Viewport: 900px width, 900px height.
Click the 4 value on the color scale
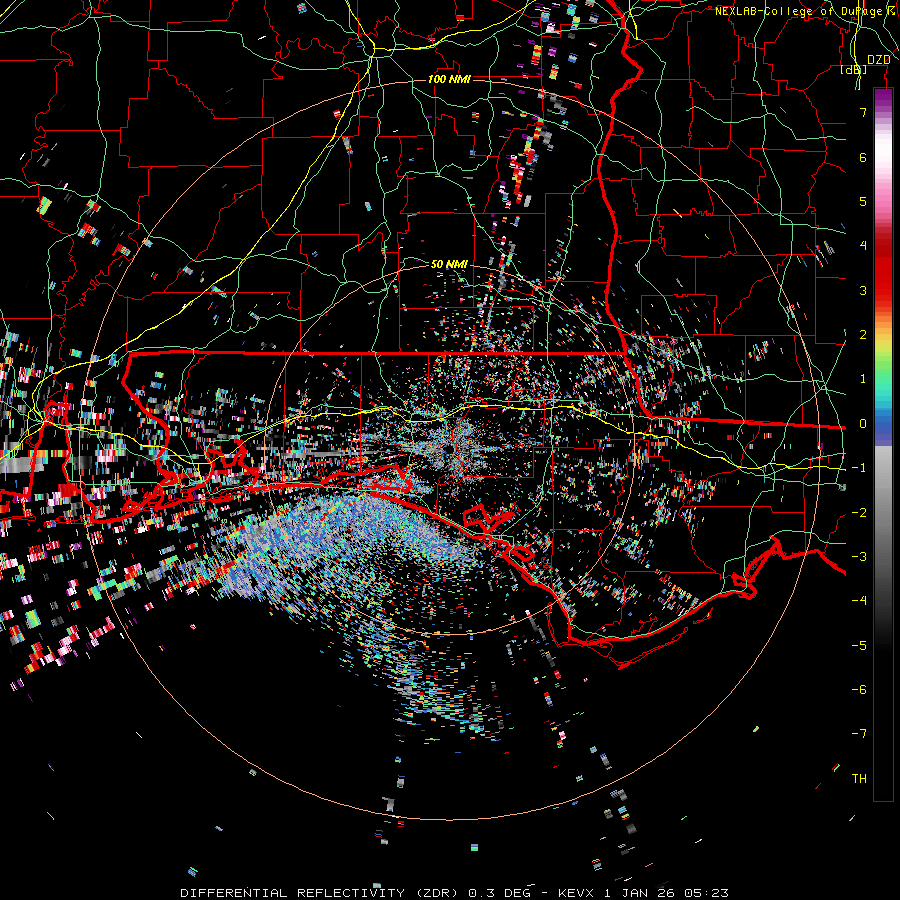(x=863, y=246)
